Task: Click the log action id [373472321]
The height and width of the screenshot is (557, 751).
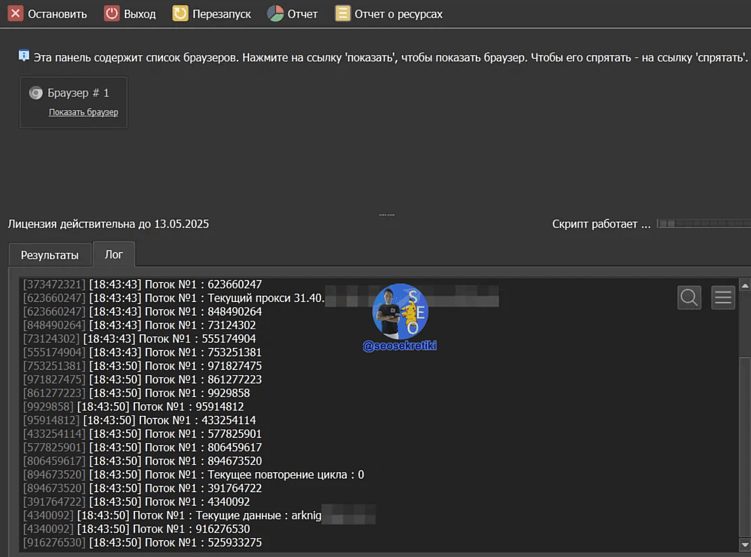Action: click(x=54, y=284)
